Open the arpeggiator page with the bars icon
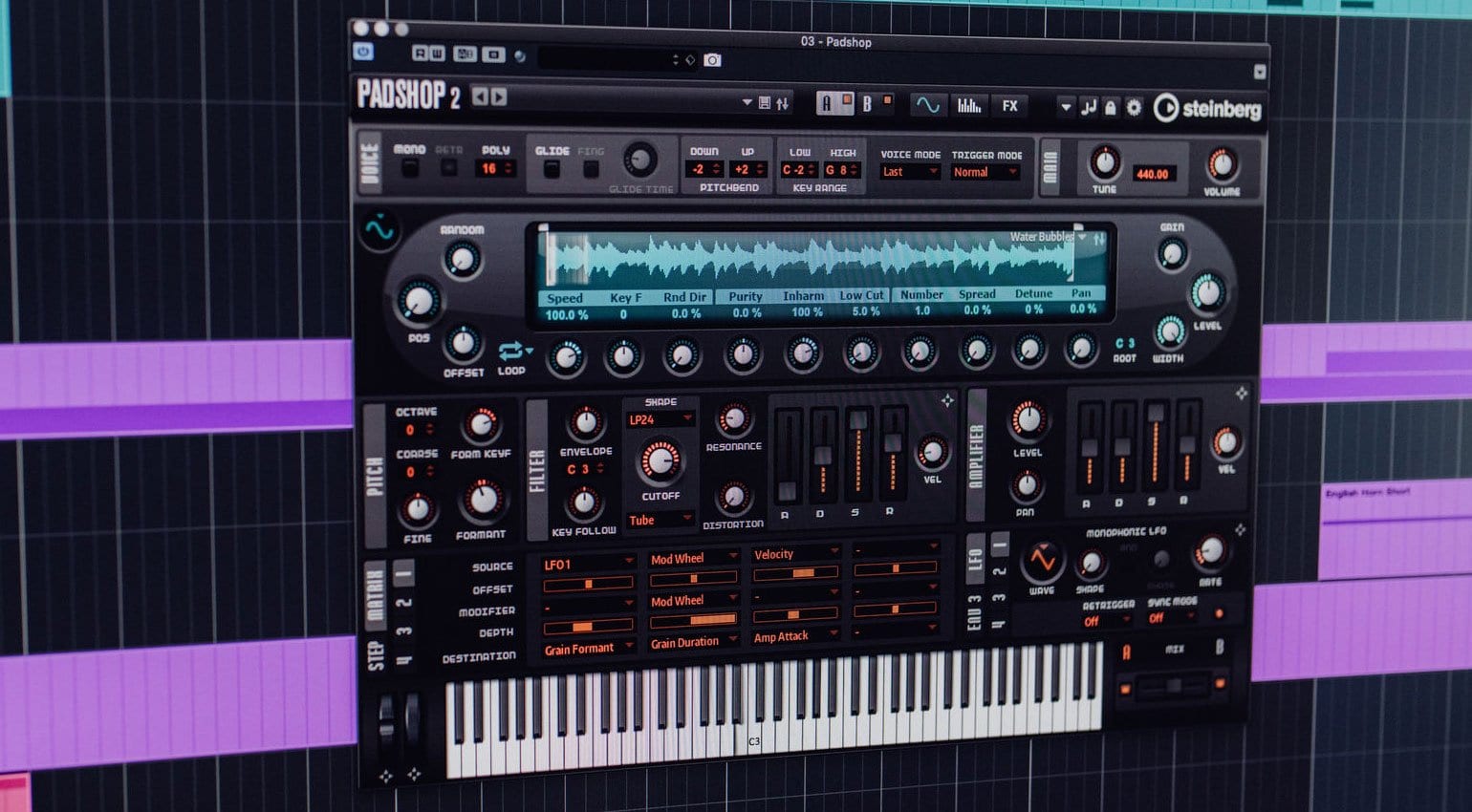The image size is (1472, 812). (969, 105)
